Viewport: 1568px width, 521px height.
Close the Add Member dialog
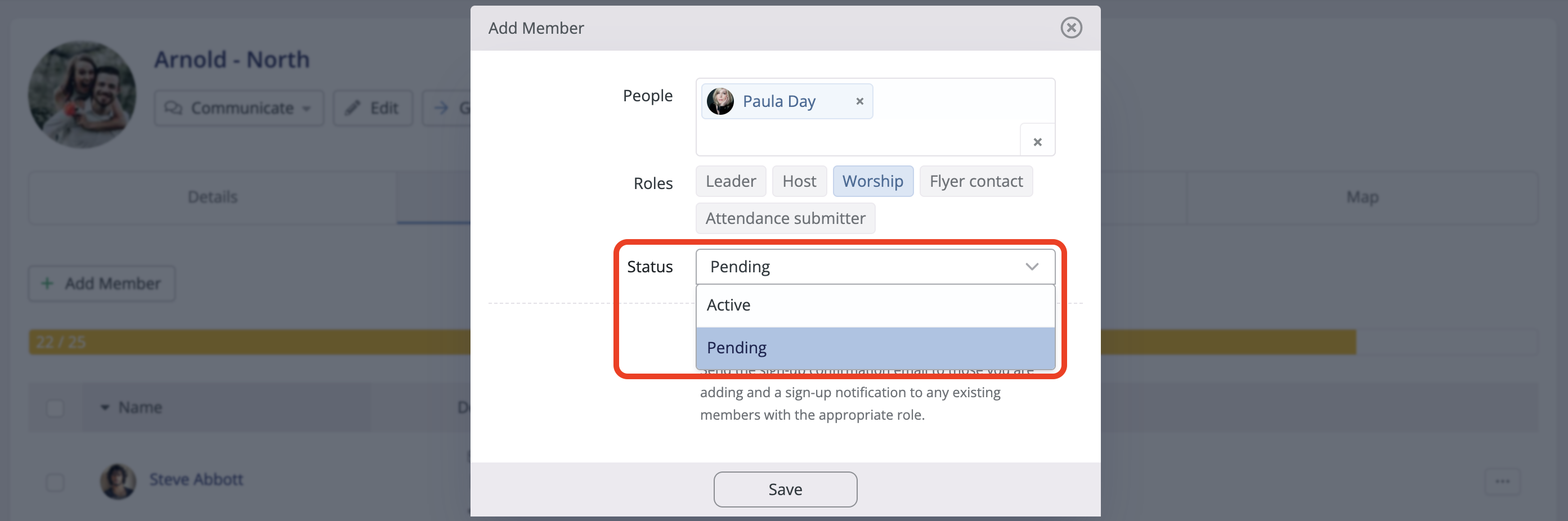(x=1071, y=28)
